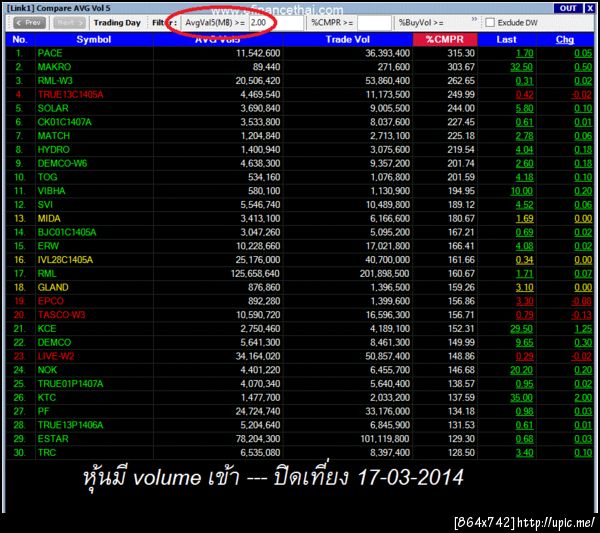Click the %CMPR value 315.30
600x533 pixels.
point(461,53)
